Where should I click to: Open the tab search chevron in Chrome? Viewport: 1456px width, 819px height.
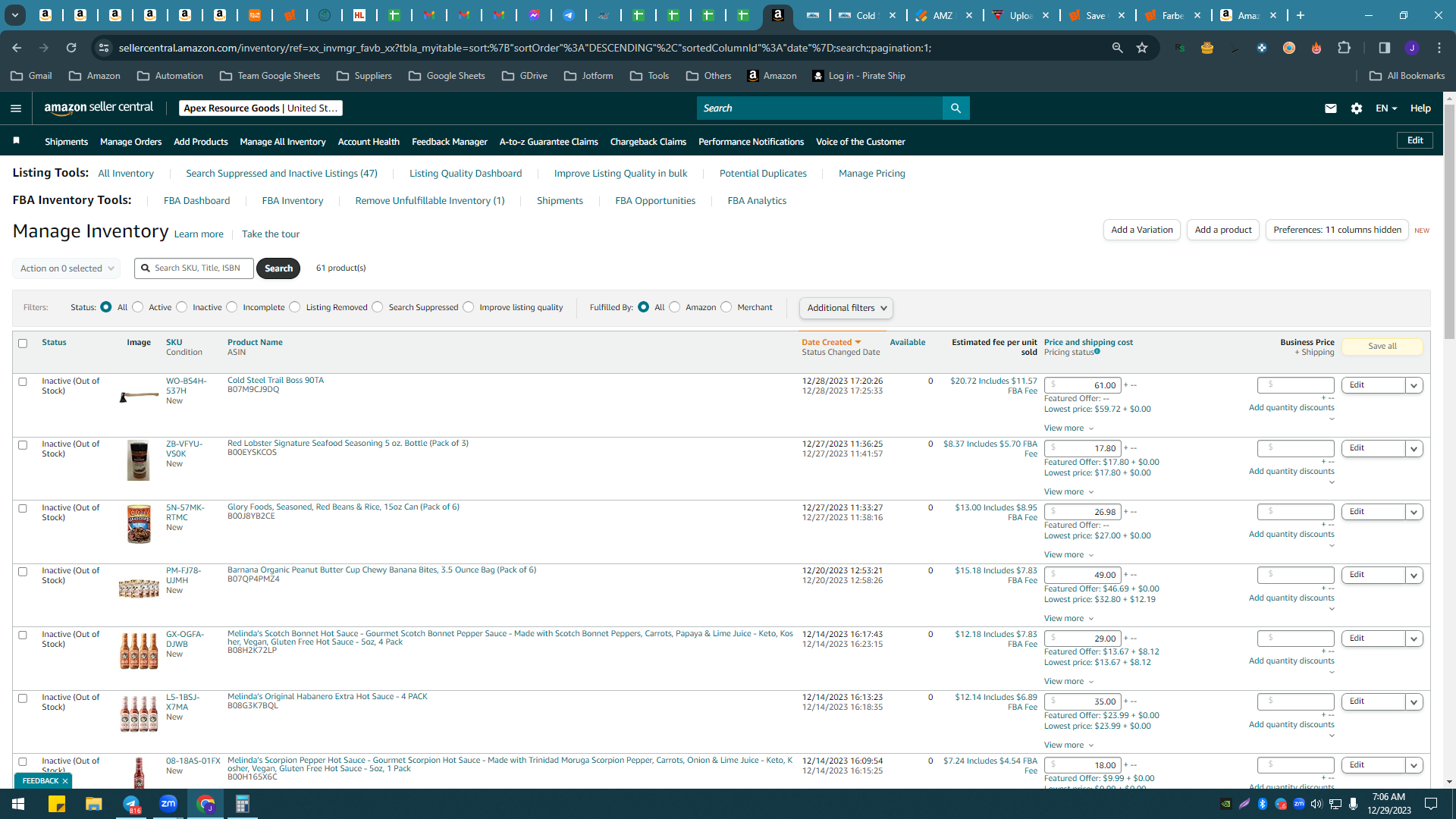[14, 15]
